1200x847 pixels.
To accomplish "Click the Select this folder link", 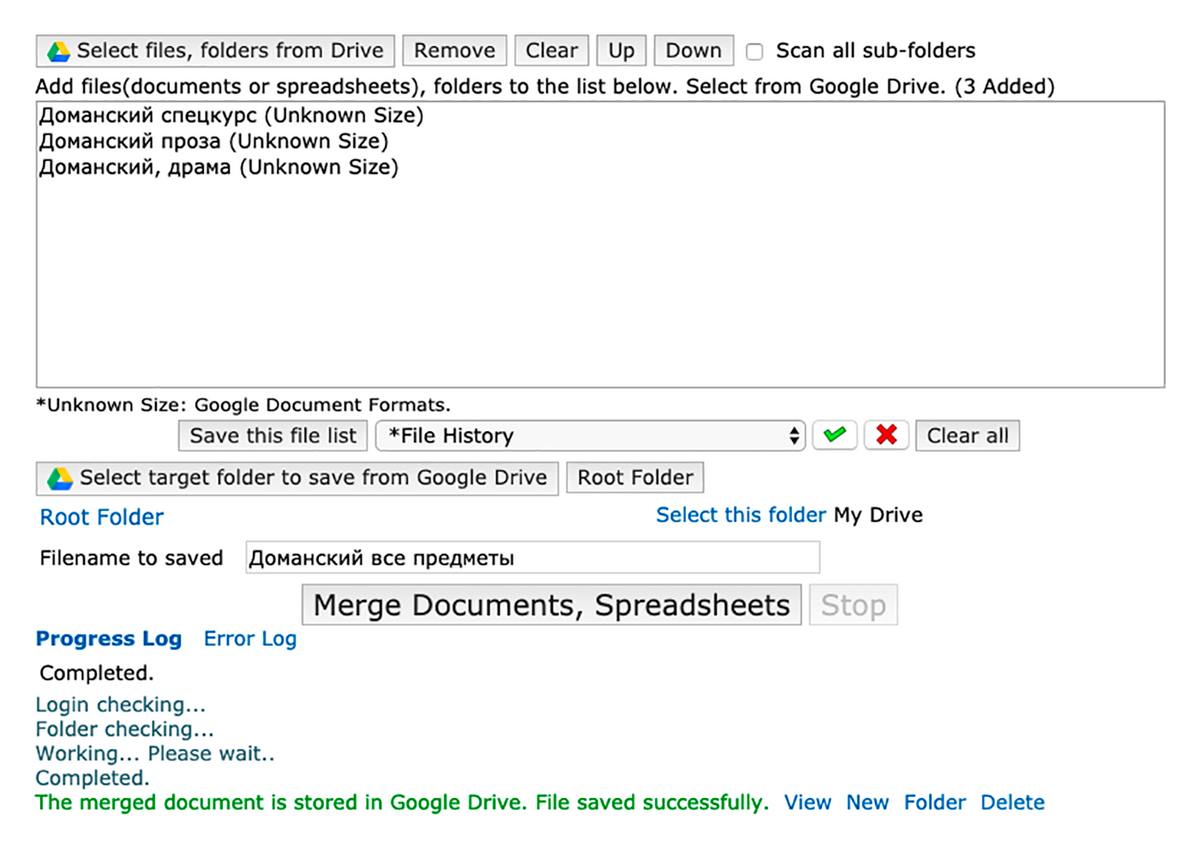I will coord(741,516).
